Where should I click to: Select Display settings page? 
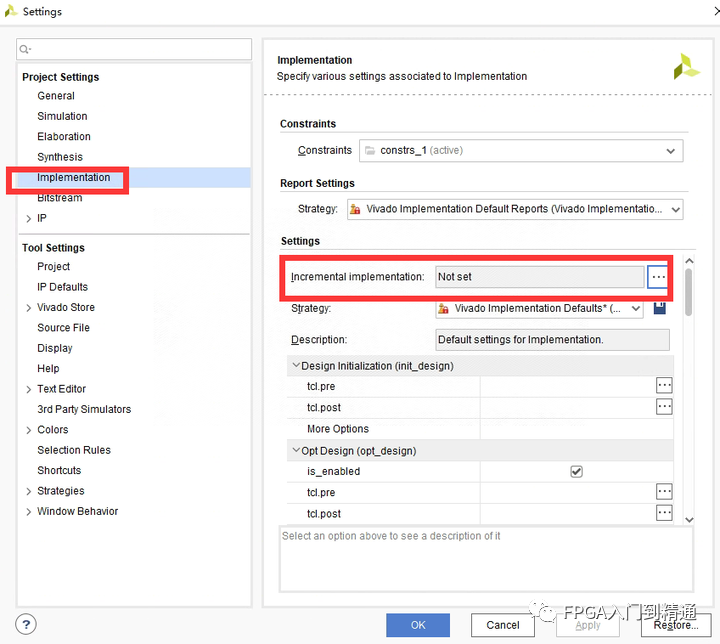(x=55, y=348)
